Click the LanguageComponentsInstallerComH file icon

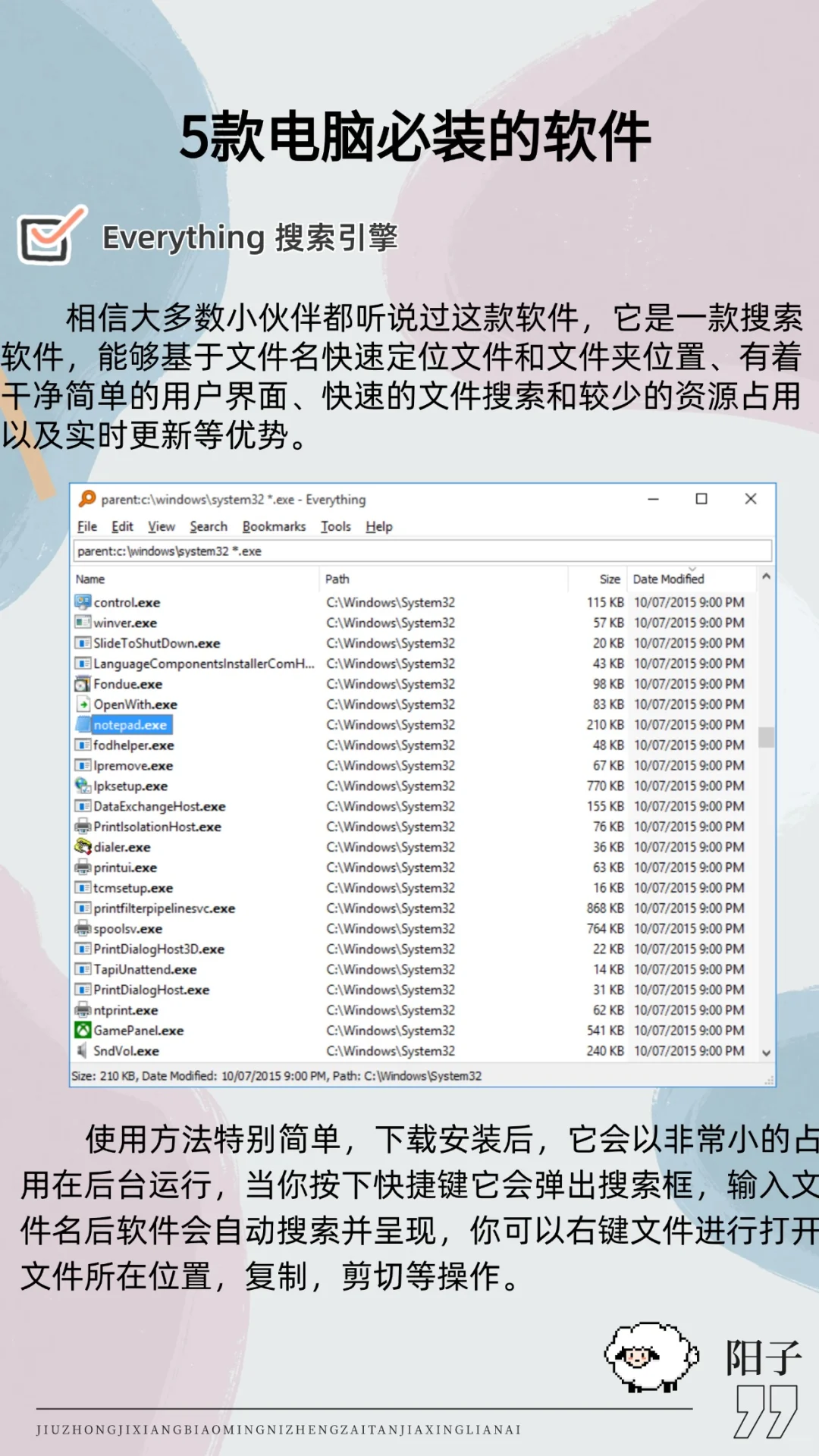tap(83, 664)
